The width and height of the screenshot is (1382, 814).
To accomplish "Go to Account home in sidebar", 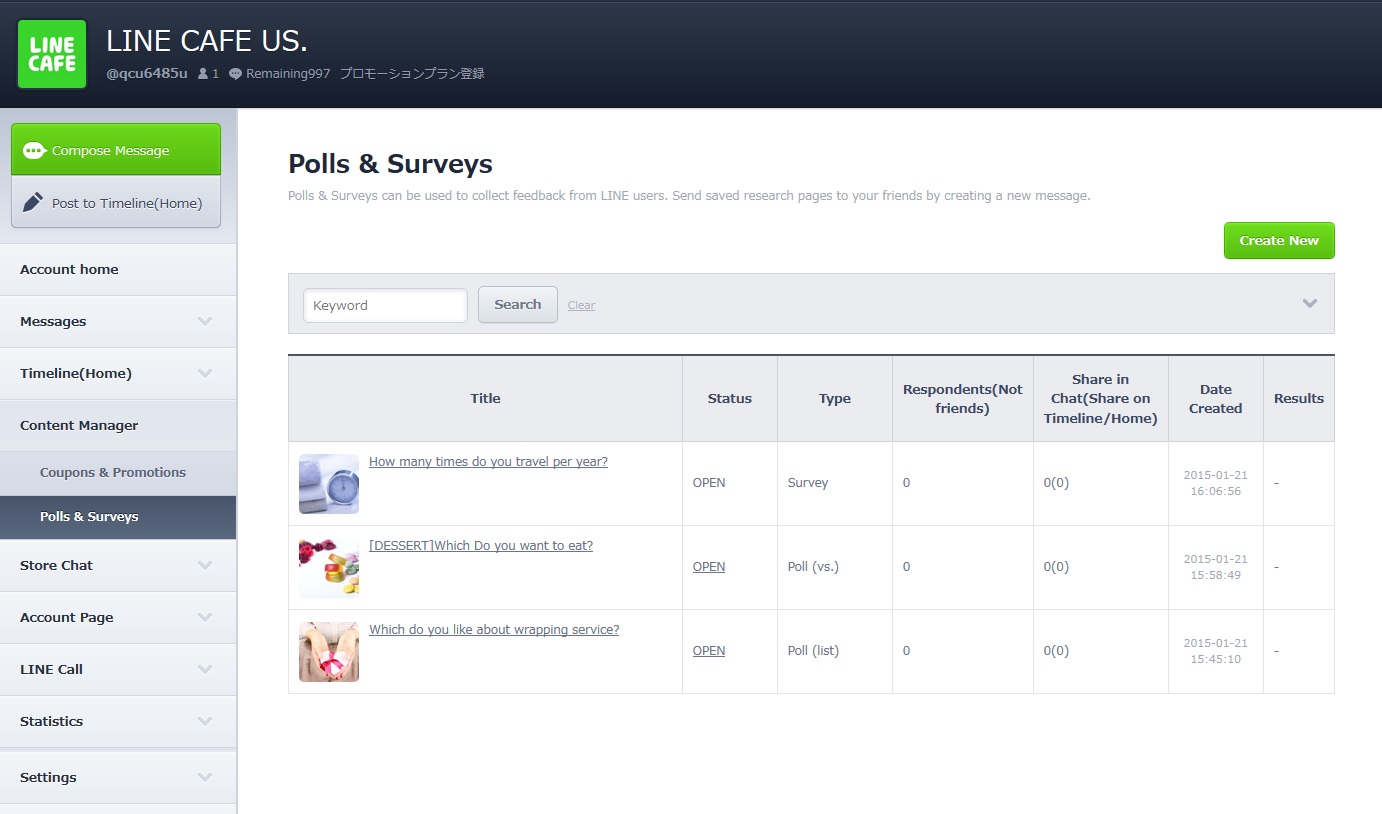I will click(x=69, y=269).
